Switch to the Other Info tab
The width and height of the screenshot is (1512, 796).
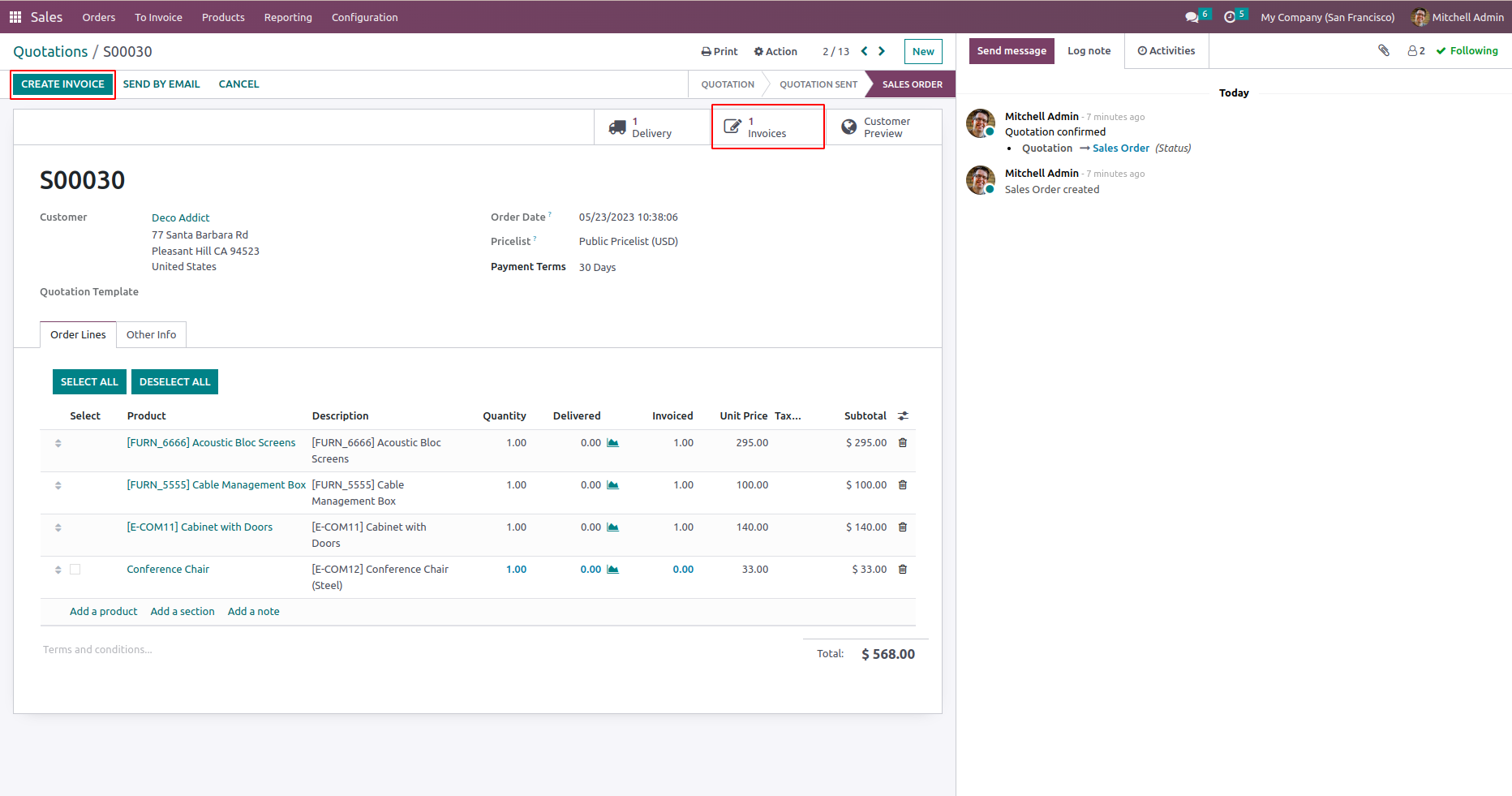click(151, 334)
